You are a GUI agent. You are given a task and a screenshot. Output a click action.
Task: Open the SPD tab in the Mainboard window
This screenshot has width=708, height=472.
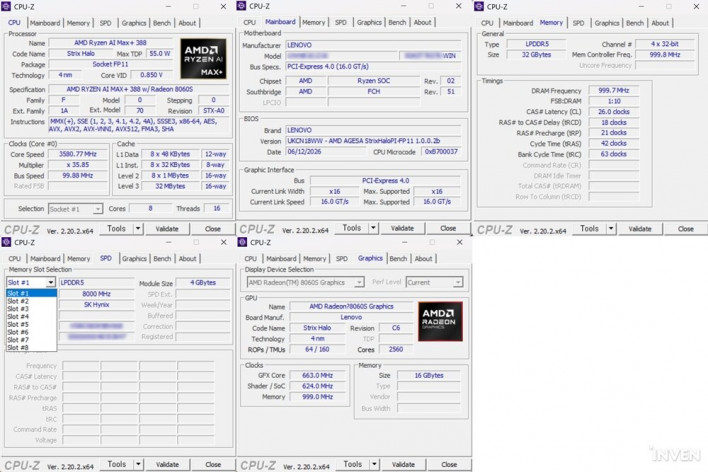pos(341,22)
